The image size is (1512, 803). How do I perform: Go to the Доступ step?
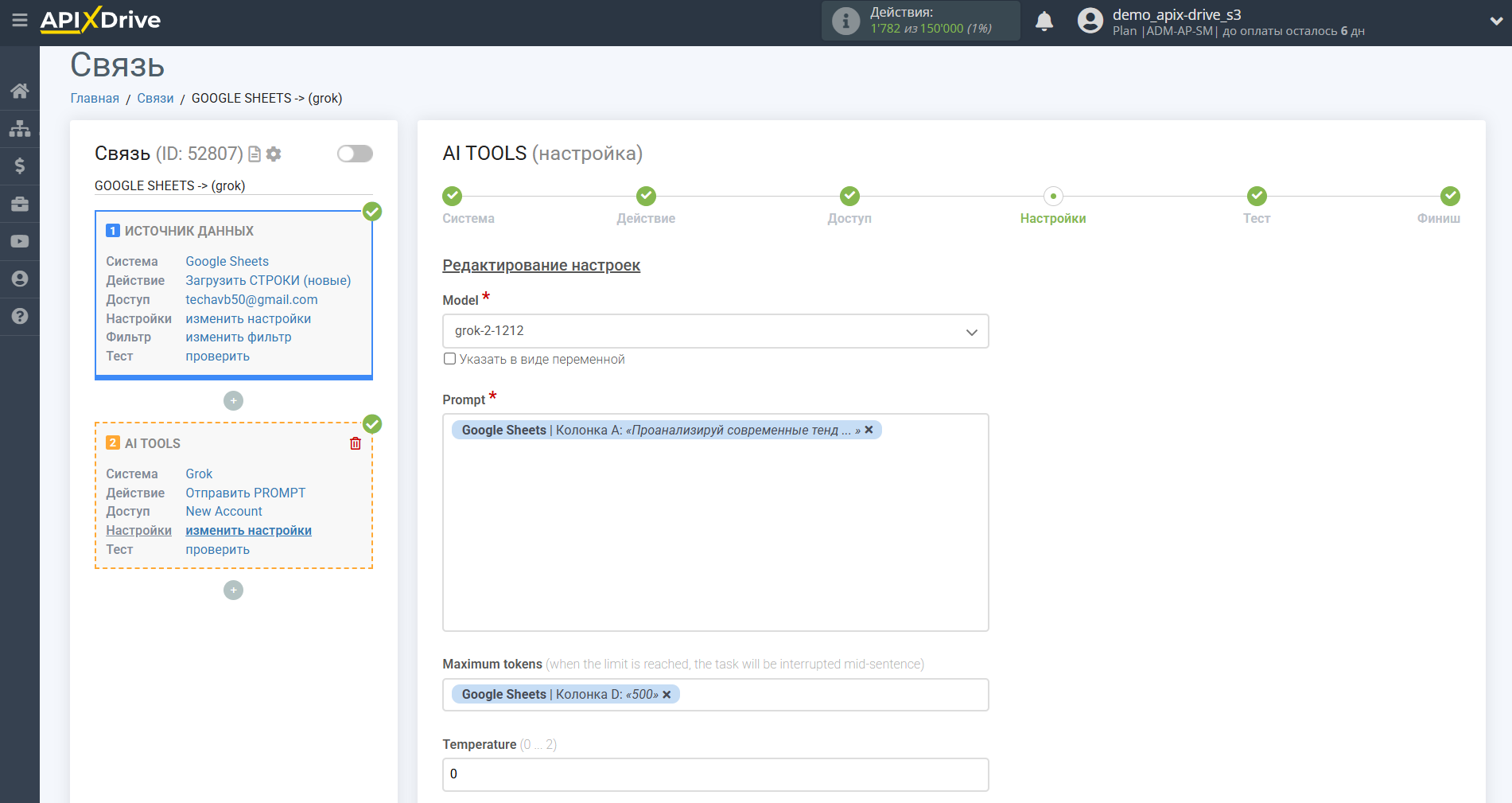(849, 197)
